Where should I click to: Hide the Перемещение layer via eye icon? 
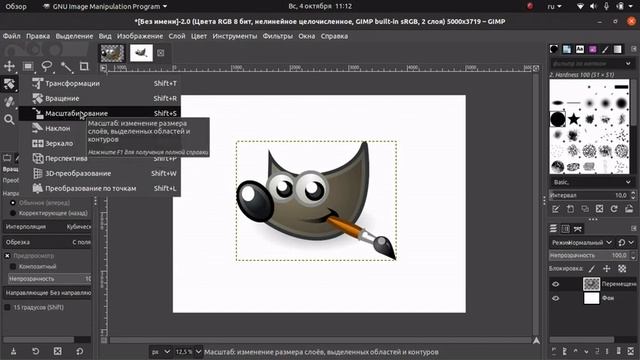pos(556,284)
